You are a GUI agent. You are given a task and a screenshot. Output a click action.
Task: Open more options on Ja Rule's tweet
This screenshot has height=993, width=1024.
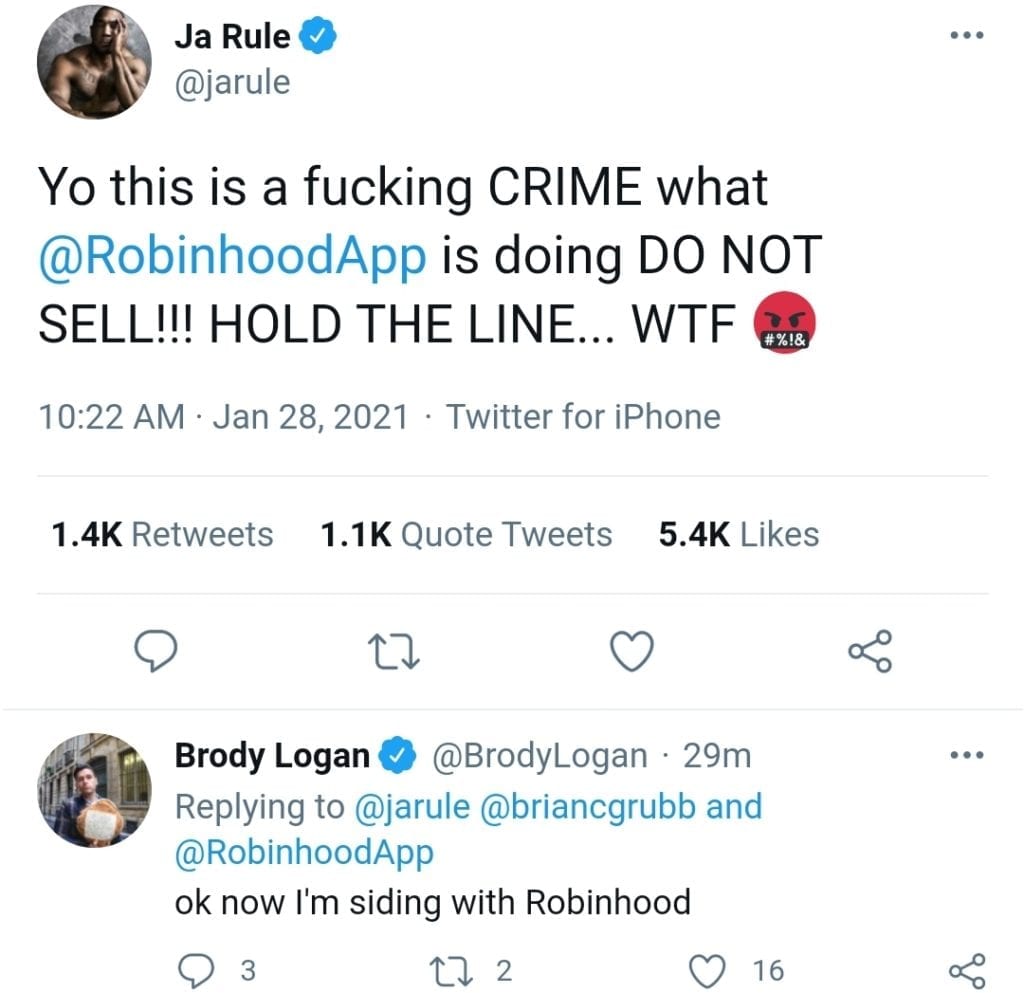967,35
